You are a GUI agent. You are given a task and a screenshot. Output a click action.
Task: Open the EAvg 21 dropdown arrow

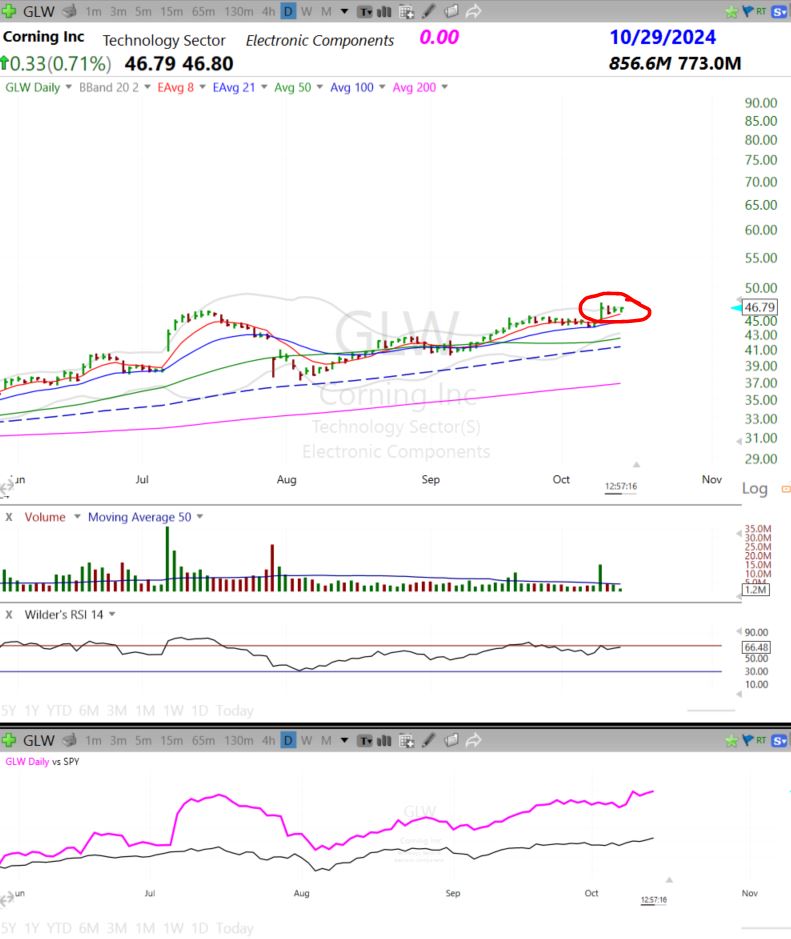pyautogui.click(x=264, y=87)
